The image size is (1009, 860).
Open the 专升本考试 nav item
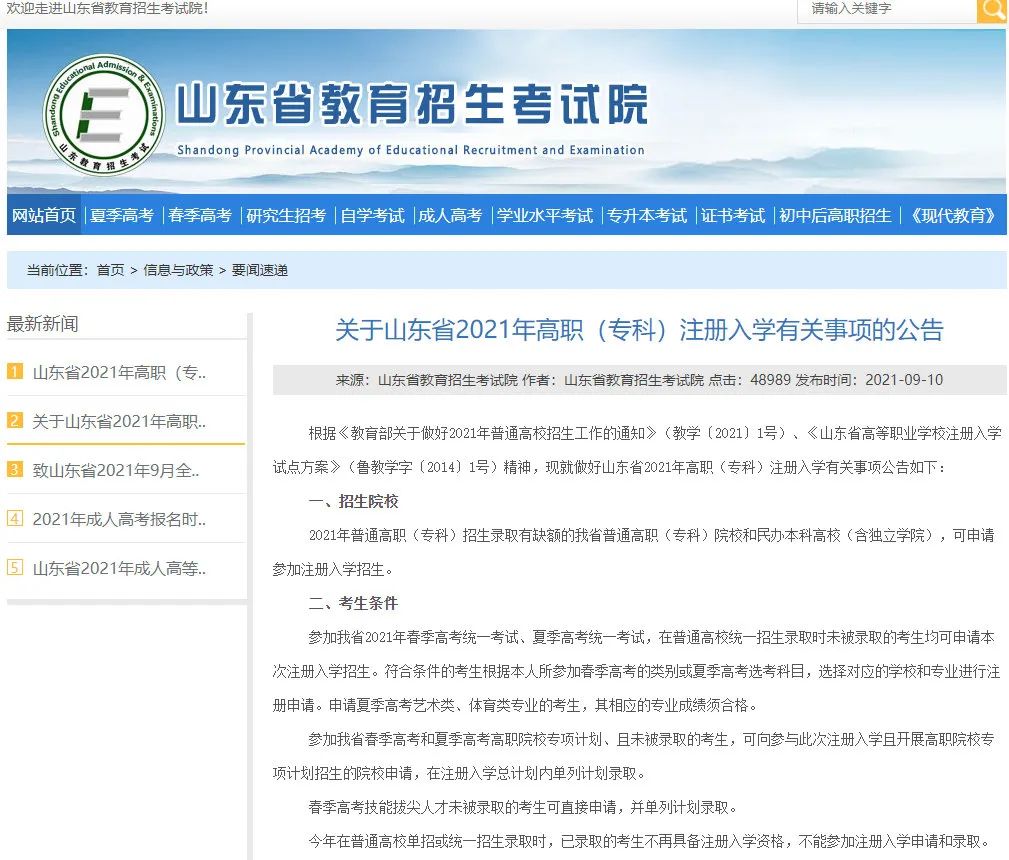pos(647,215)
